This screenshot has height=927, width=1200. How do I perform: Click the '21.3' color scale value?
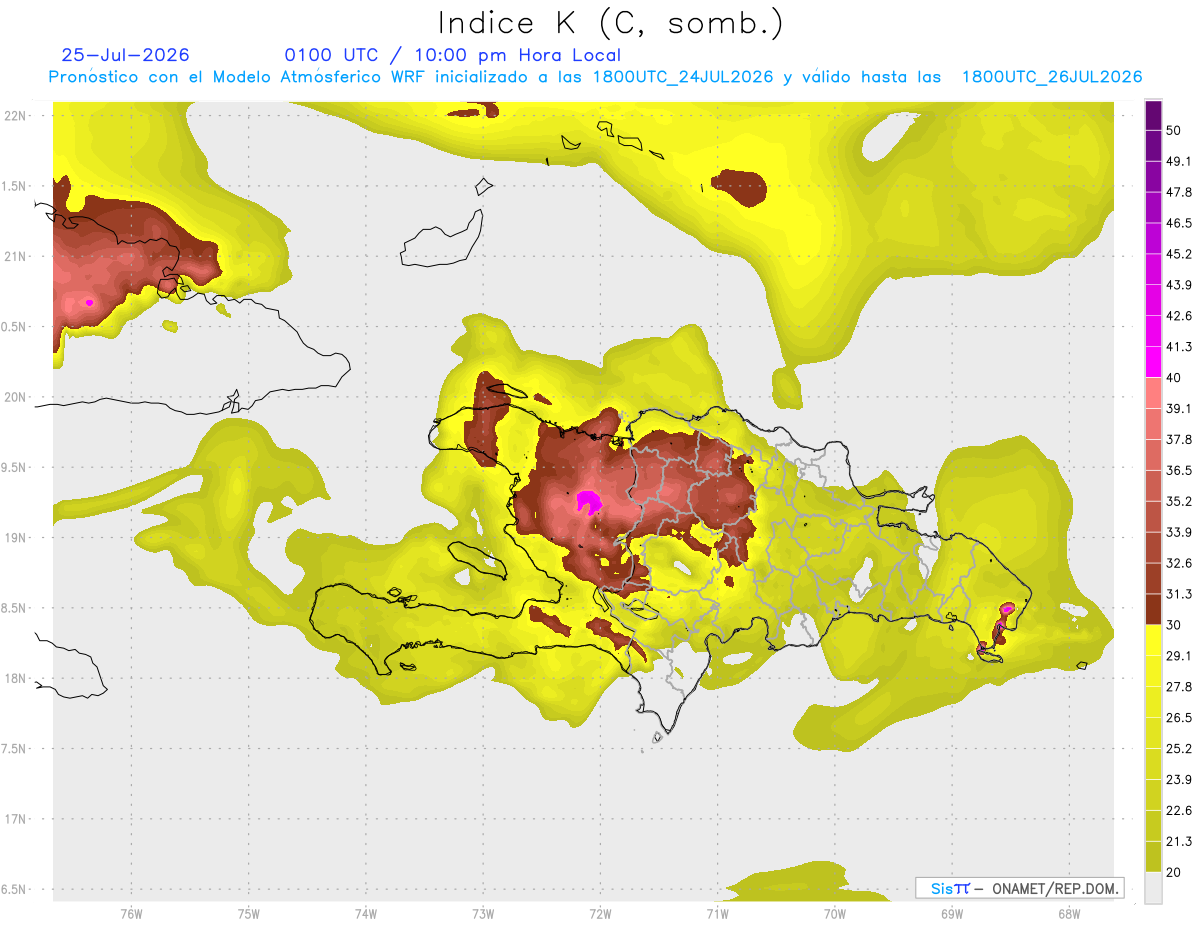pos(1179,841)
